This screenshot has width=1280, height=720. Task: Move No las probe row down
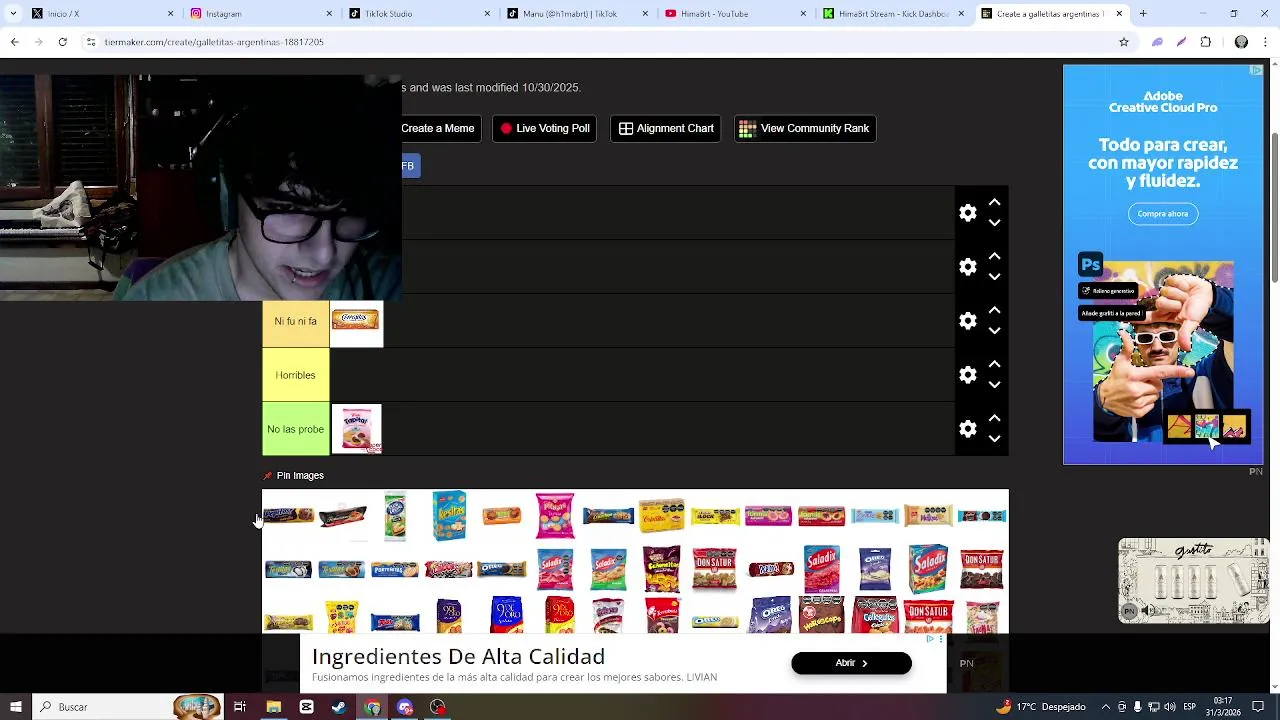pyautogui.click(x=994, y=439)
